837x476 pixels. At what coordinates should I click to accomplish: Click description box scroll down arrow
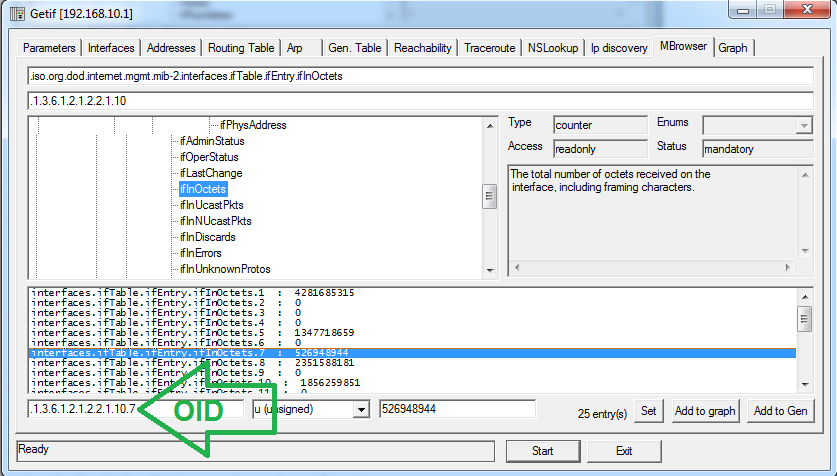point(805,251)
